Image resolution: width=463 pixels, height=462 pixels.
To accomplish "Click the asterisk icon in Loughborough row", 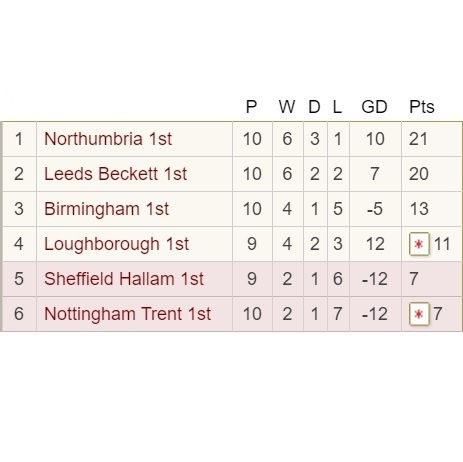I will coord(419,244).
